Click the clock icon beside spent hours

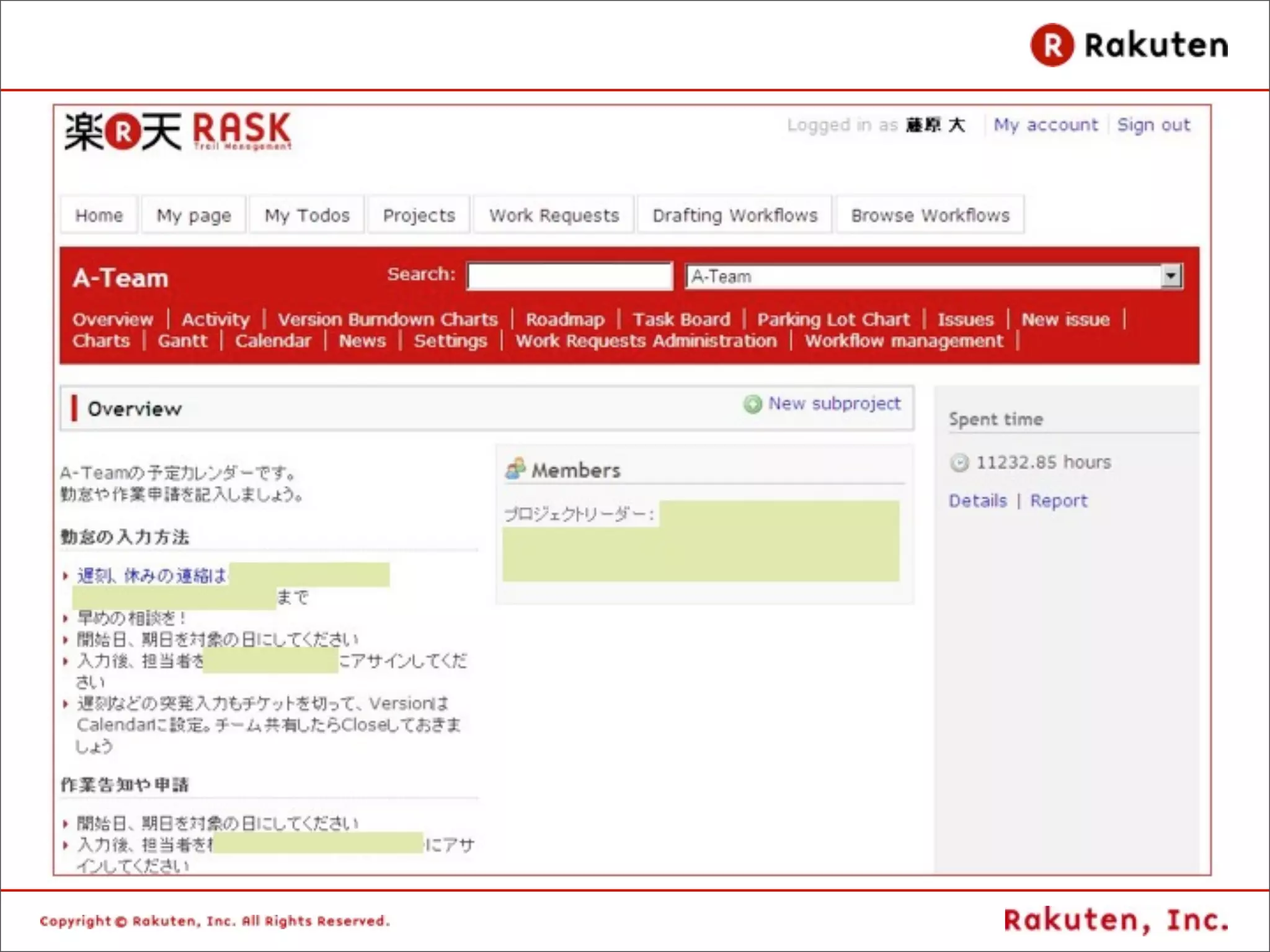(x=959, y=462)
